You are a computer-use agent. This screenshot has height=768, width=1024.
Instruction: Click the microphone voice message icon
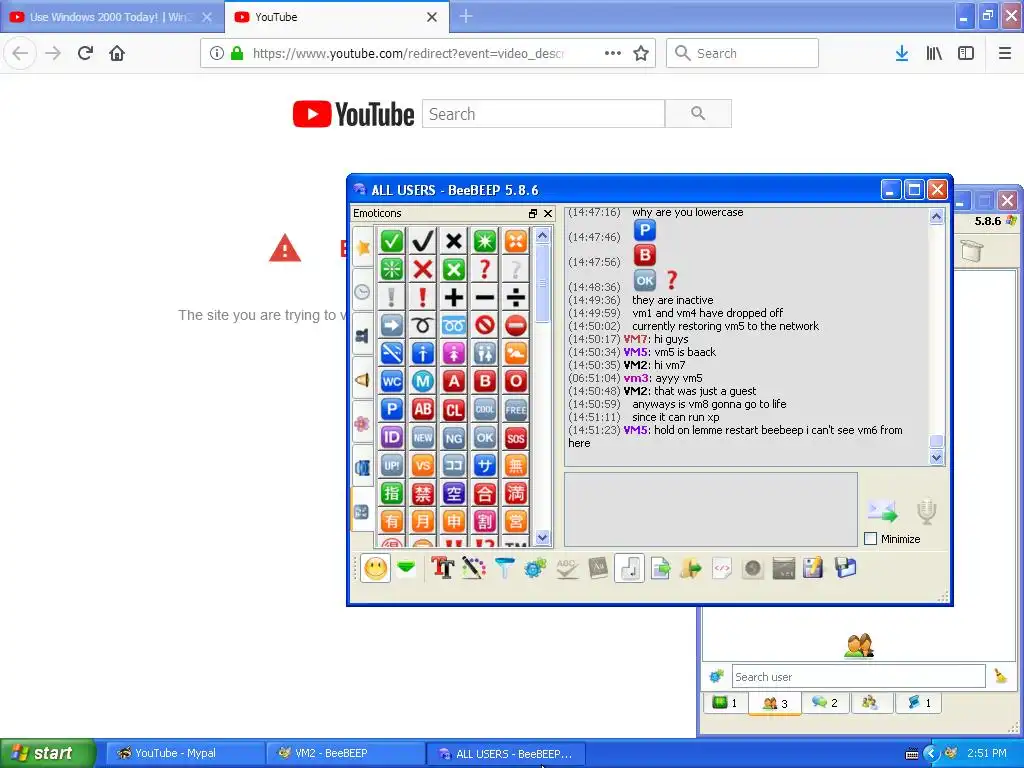(x=926, y=511)
